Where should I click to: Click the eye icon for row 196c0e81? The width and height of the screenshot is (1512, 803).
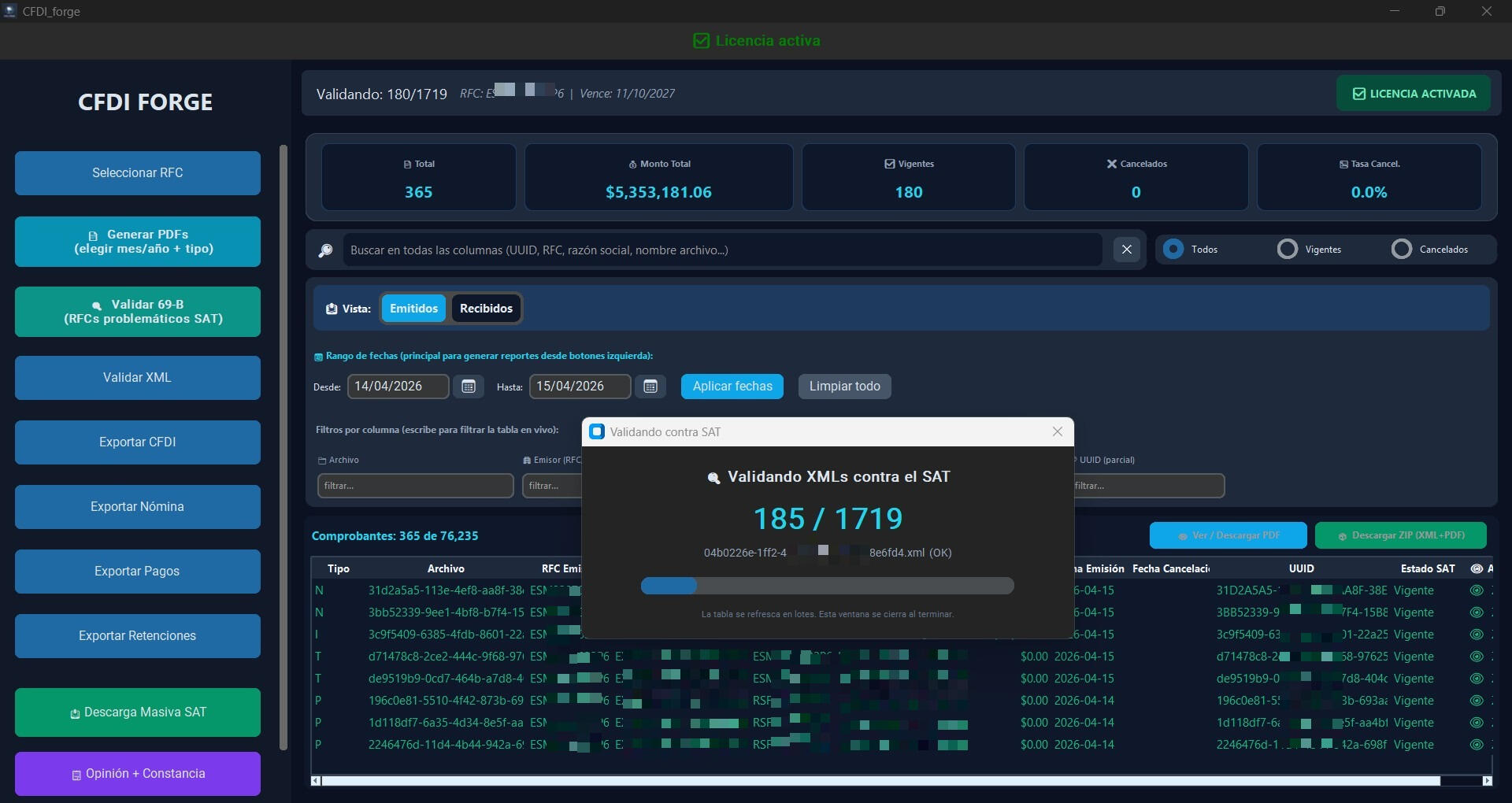coord(1477,701)
